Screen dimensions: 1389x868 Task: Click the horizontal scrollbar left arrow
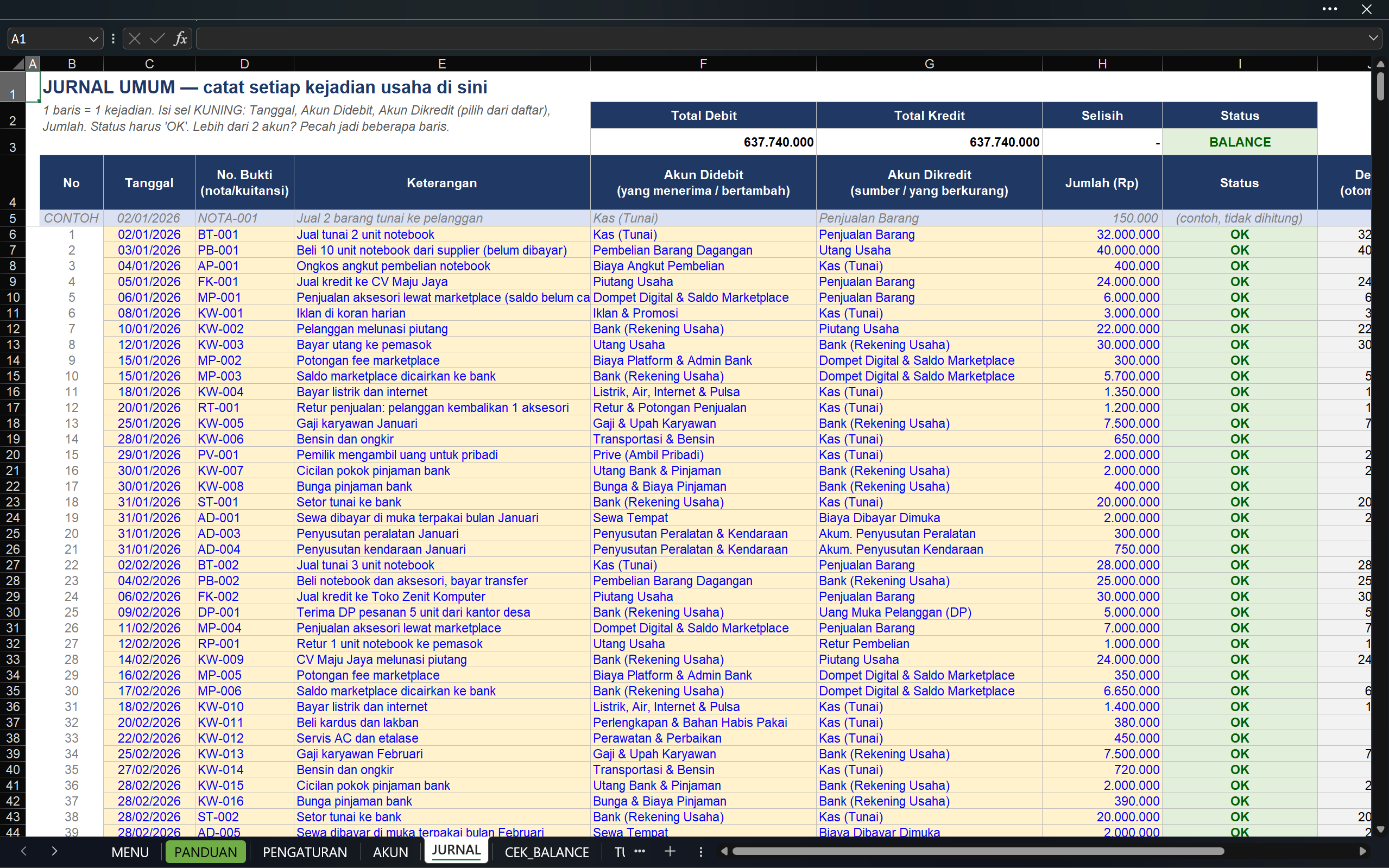pyautogui.click(x=724, y=851)
